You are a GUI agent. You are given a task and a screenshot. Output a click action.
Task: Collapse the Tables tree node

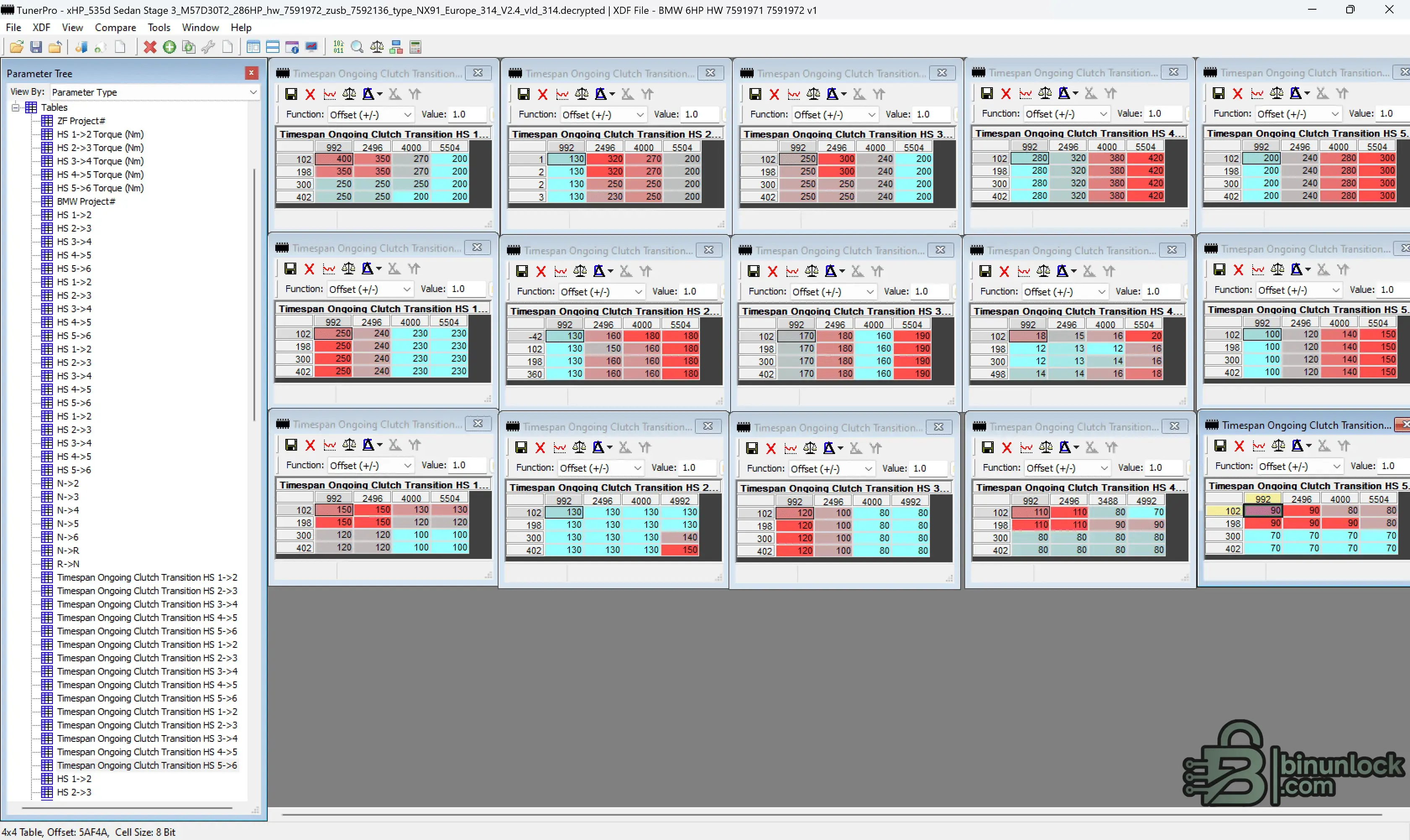(x=15, y=107)
